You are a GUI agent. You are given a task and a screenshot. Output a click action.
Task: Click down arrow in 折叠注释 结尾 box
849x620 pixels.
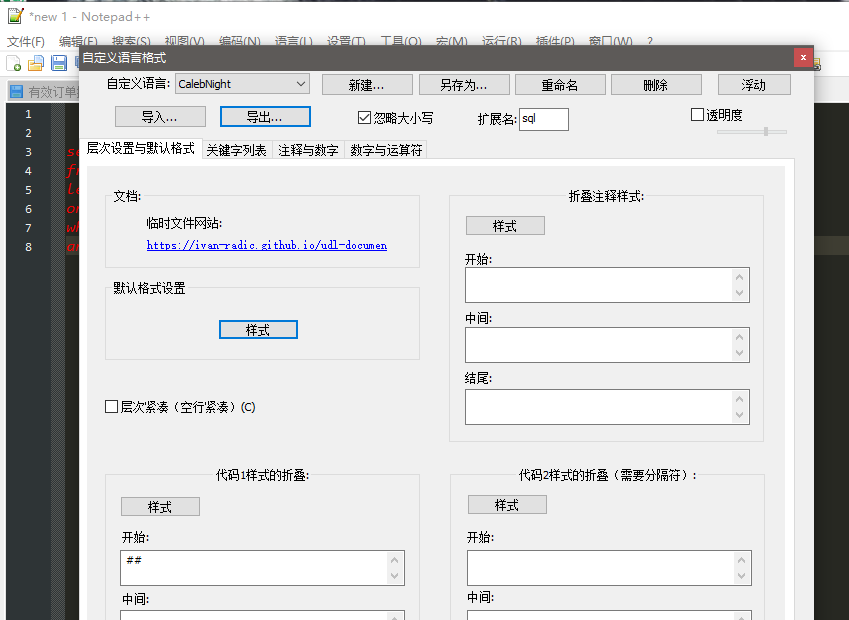pyautogui.click(x=740, y=415)
